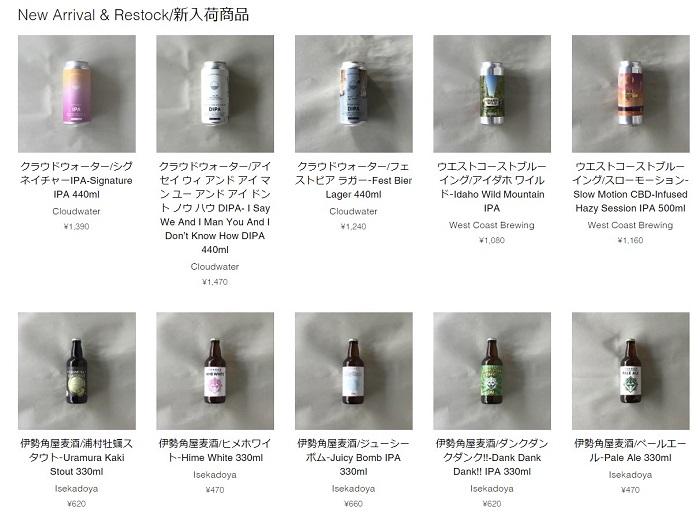The height and width of the screenshot is (514, 700).
Task: Open the Cloudwater Signature IPA can photo
Action: (x=77, y=94)
